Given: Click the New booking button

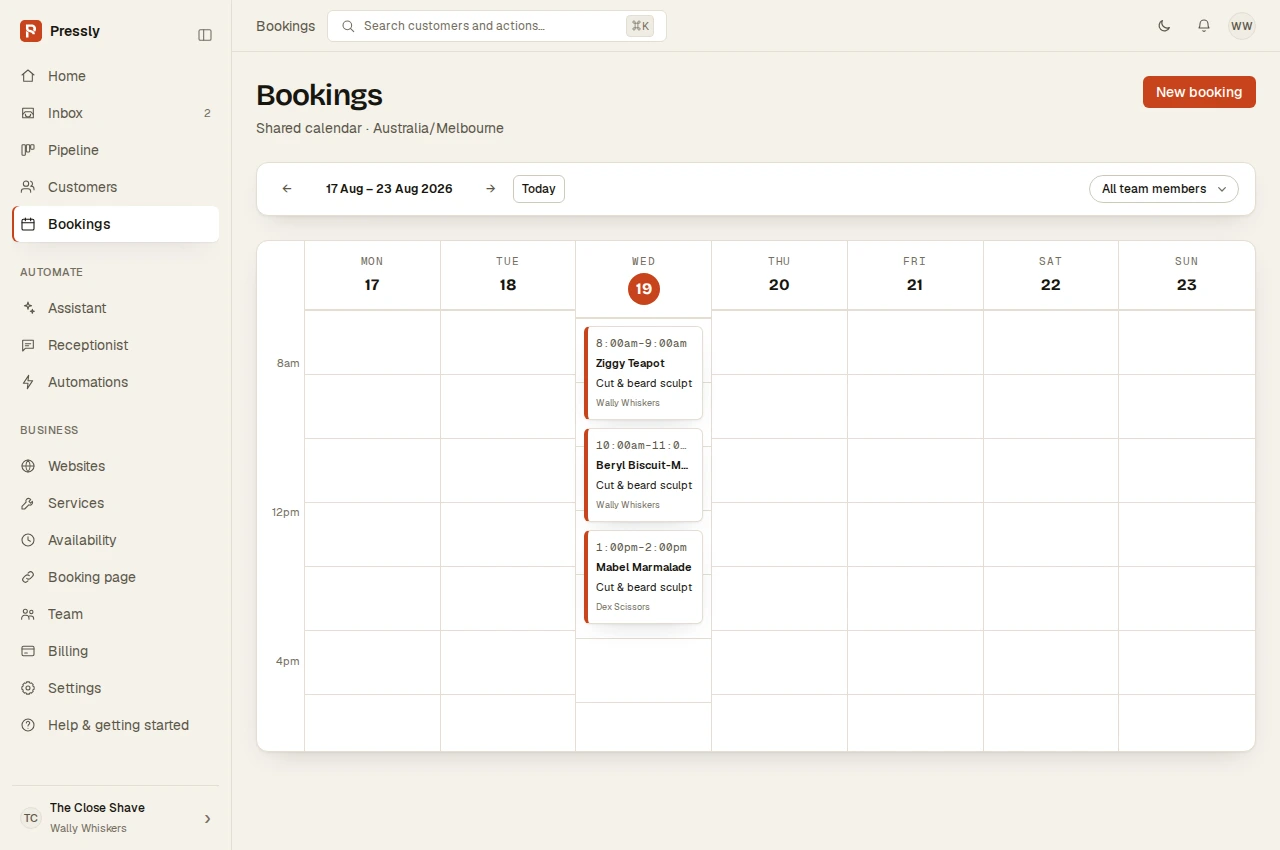Looking at the screenshot, I should tap(1199, 92).
